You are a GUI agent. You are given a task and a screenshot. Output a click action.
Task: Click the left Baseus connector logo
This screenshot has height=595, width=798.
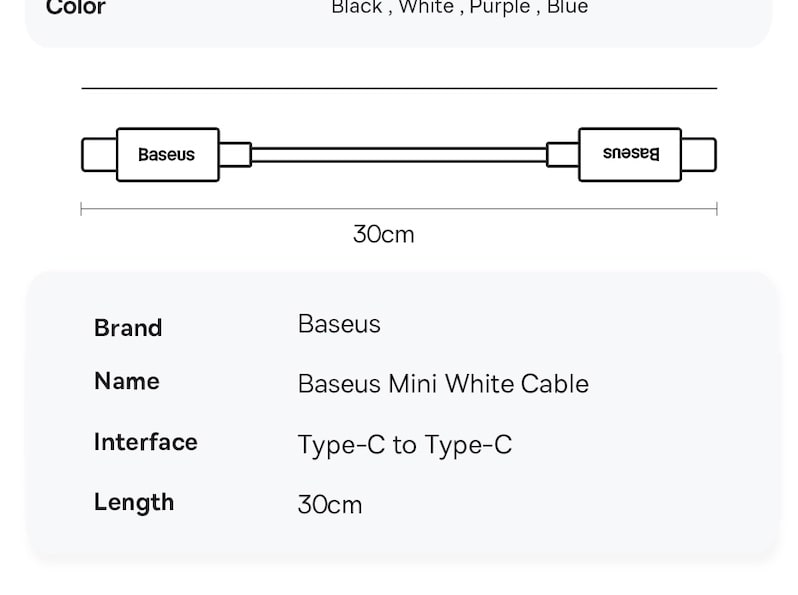(x=166, y=154)
